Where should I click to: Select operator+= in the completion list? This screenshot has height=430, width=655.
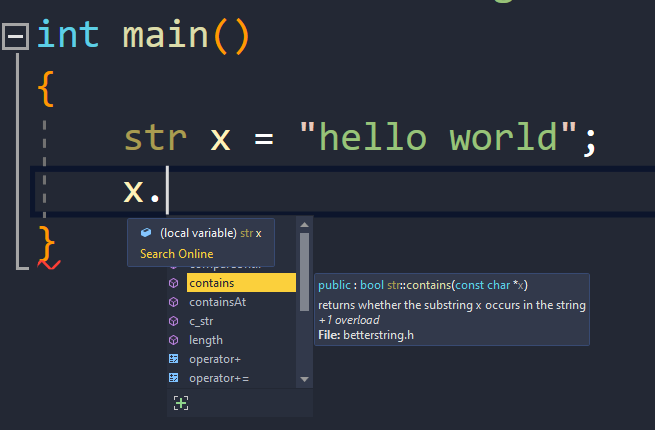point(219,378)
